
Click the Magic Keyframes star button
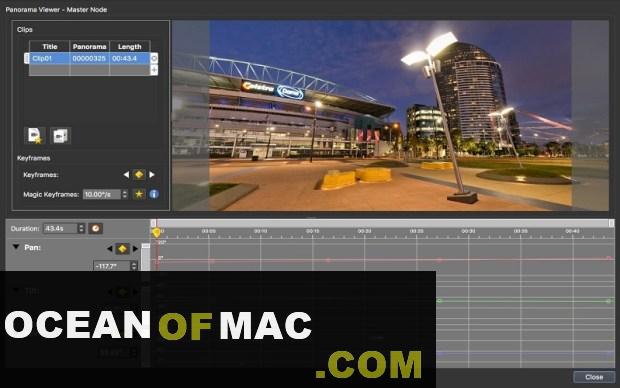(x=139, y=194)
